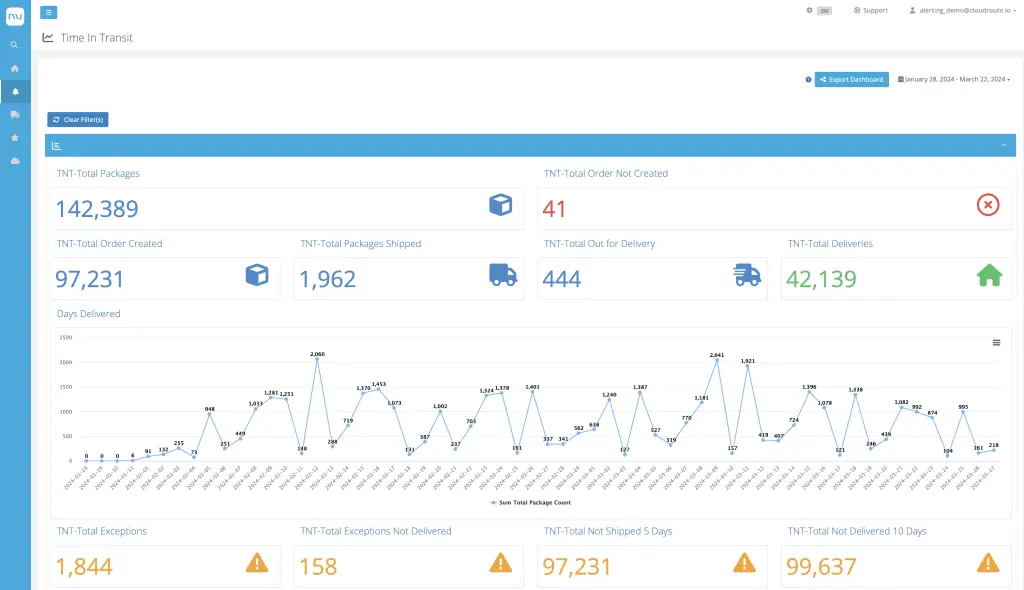Click the 2,060 peak data point on chart
This screenshot has height=590, width=1024.
pos(317,360)
